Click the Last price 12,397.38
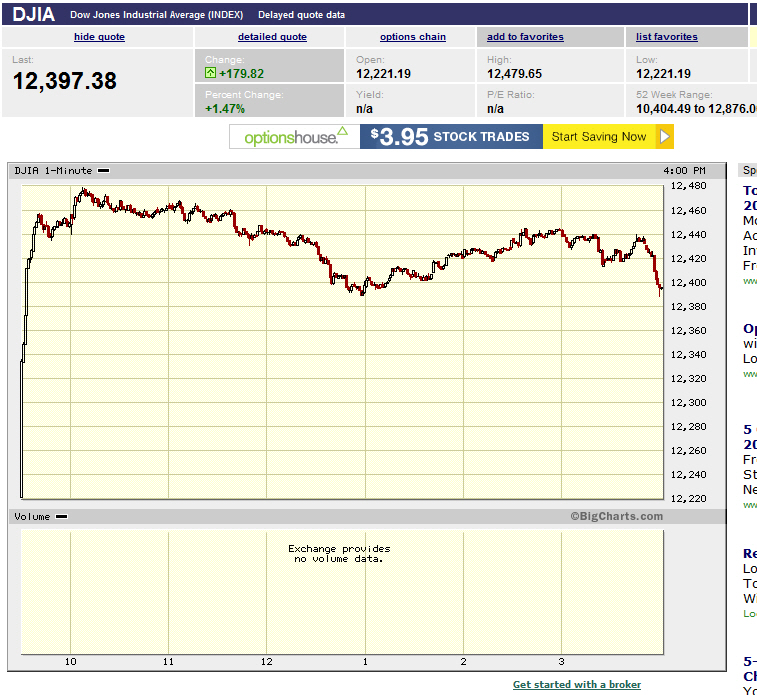 pyautogui.click(x=65, y=81)
